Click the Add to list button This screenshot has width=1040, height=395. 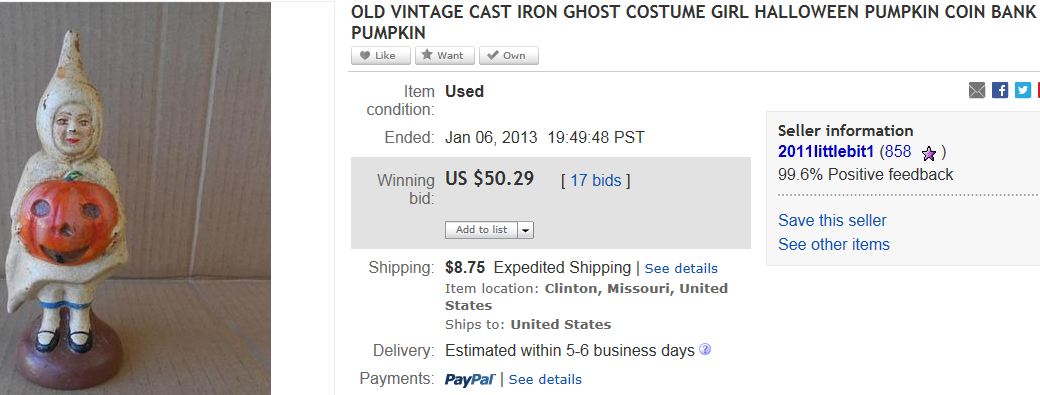[x=482, y=230]
